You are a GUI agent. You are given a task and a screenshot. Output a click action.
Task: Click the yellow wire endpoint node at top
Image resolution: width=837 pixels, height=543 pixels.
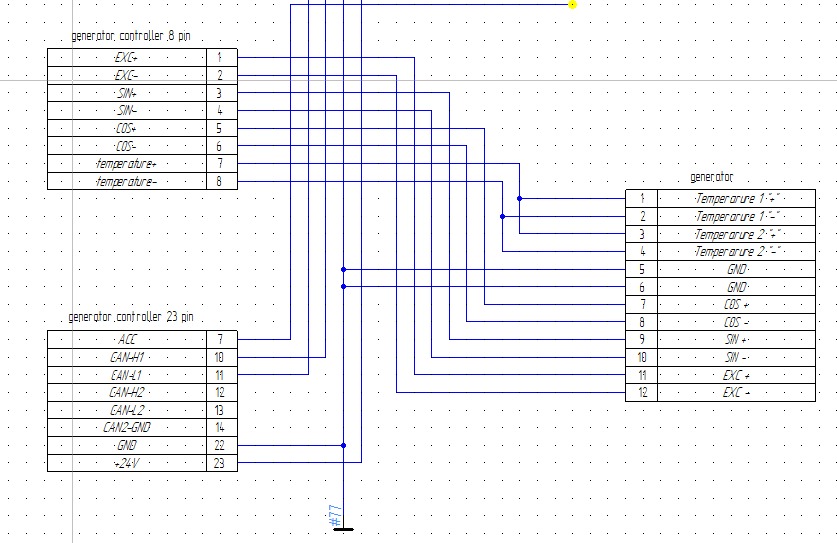(x=573, y=4)
